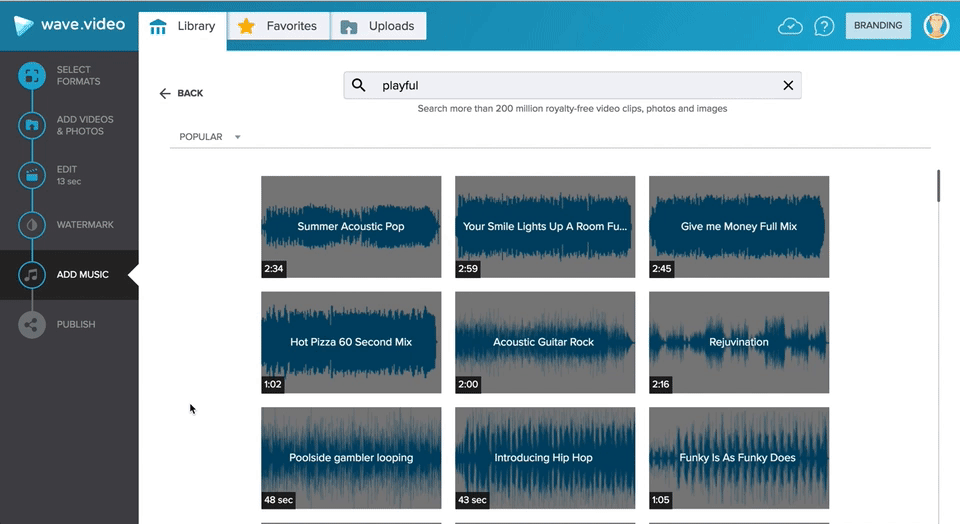Screen dimensions: 960x524
Task: Click the 48 sec duration badge
Action: point(279,500)
